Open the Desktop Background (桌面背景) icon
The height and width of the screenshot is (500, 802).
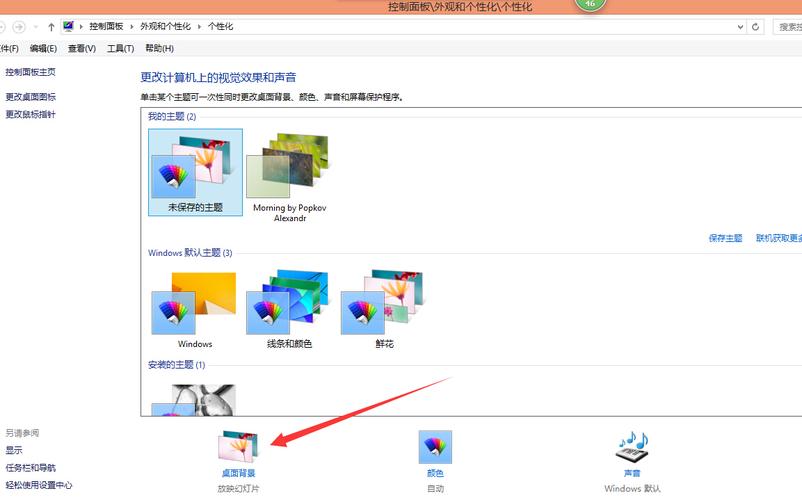[238, 447]
